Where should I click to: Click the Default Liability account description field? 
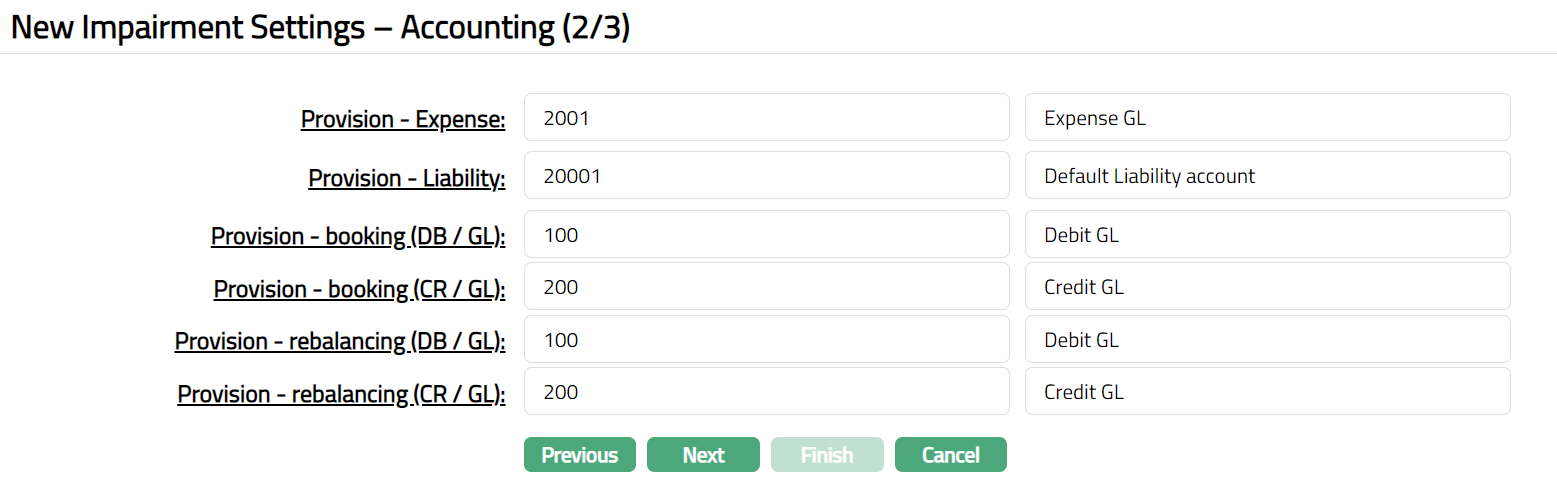pyautogui.click(x=1267, y=176)
